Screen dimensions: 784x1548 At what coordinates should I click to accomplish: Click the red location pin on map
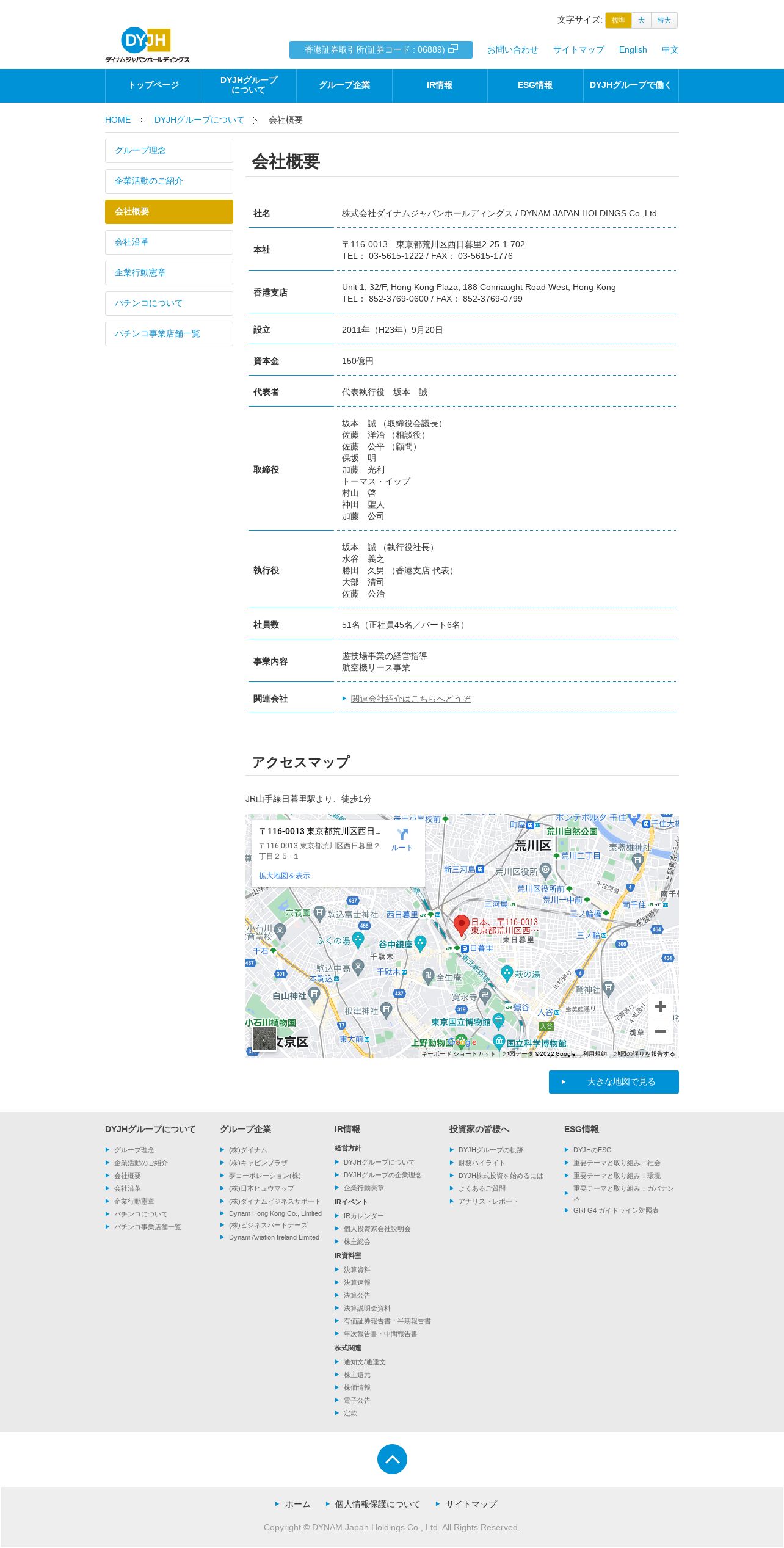click(x=461, y=926)
